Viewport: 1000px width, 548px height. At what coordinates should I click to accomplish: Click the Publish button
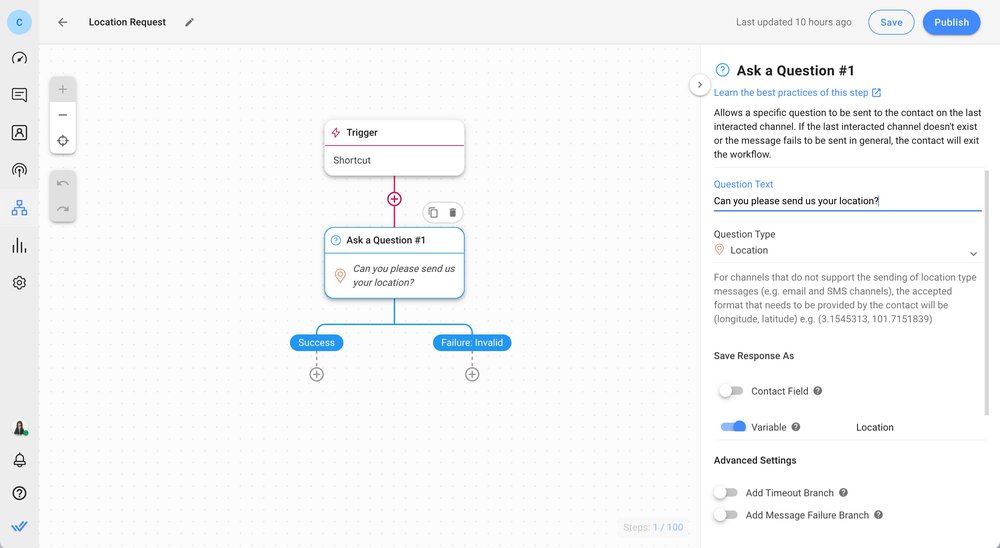click(x=950, y=22)
